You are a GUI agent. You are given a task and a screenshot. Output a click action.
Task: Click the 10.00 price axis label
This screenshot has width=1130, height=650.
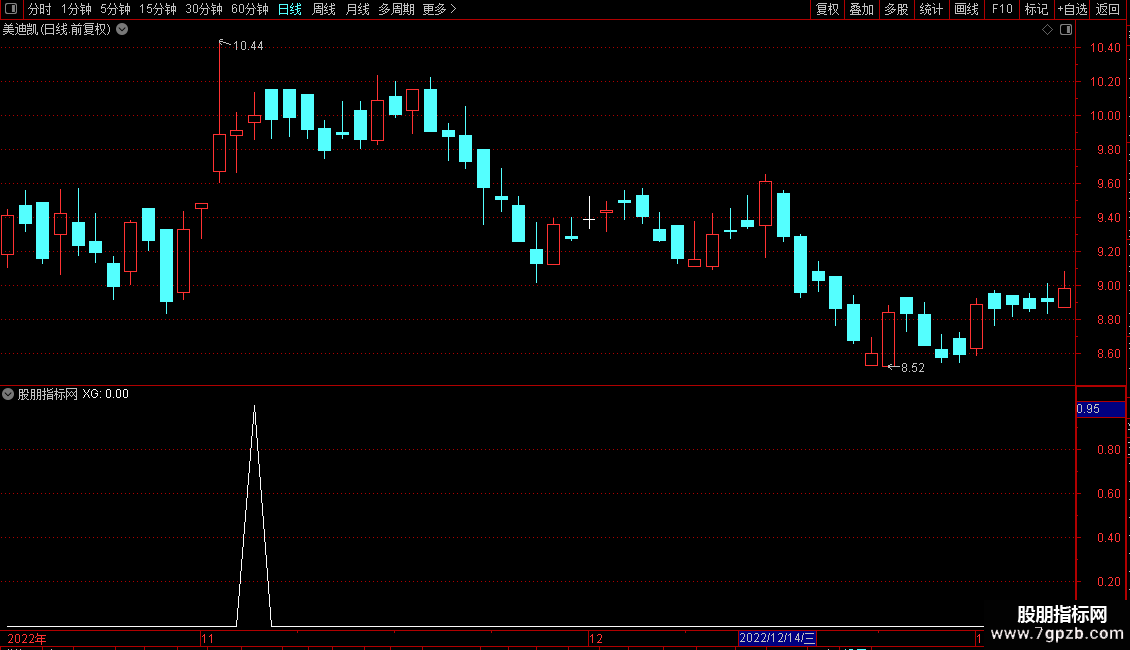(x=1105, y=116)
